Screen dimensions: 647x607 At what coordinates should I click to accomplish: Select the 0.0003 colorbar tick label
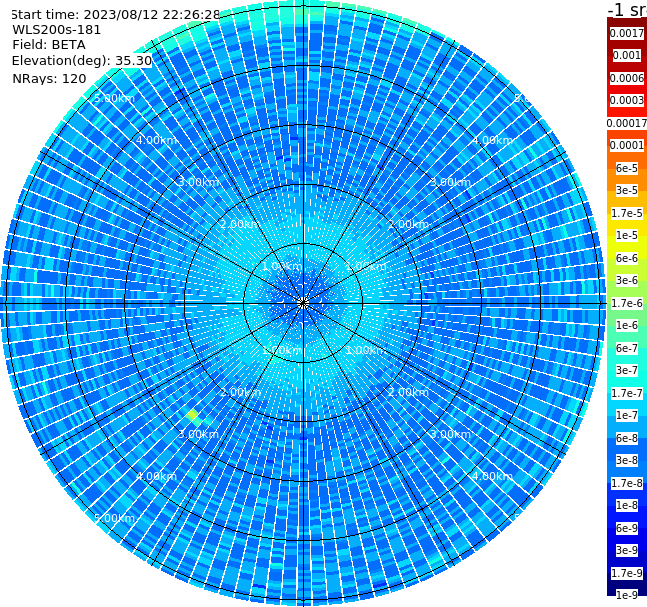(627, 100)
